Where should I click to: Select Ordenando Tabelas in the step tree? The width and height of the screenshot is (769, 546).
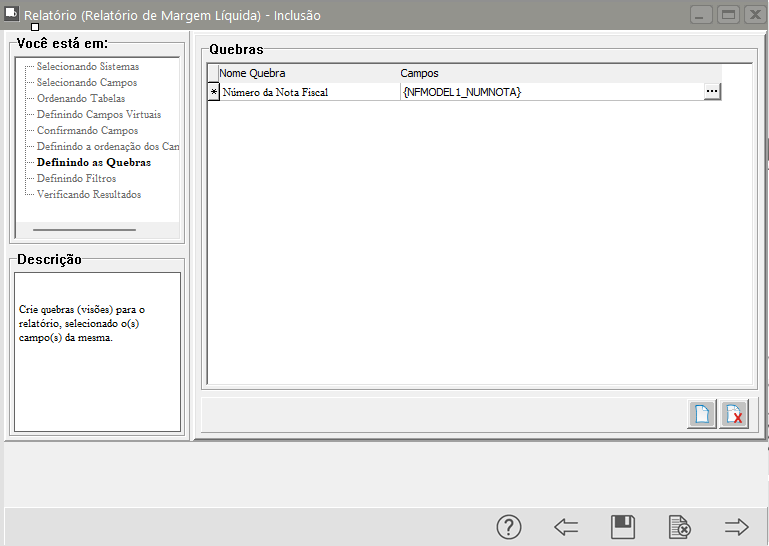tap(81, 98)
